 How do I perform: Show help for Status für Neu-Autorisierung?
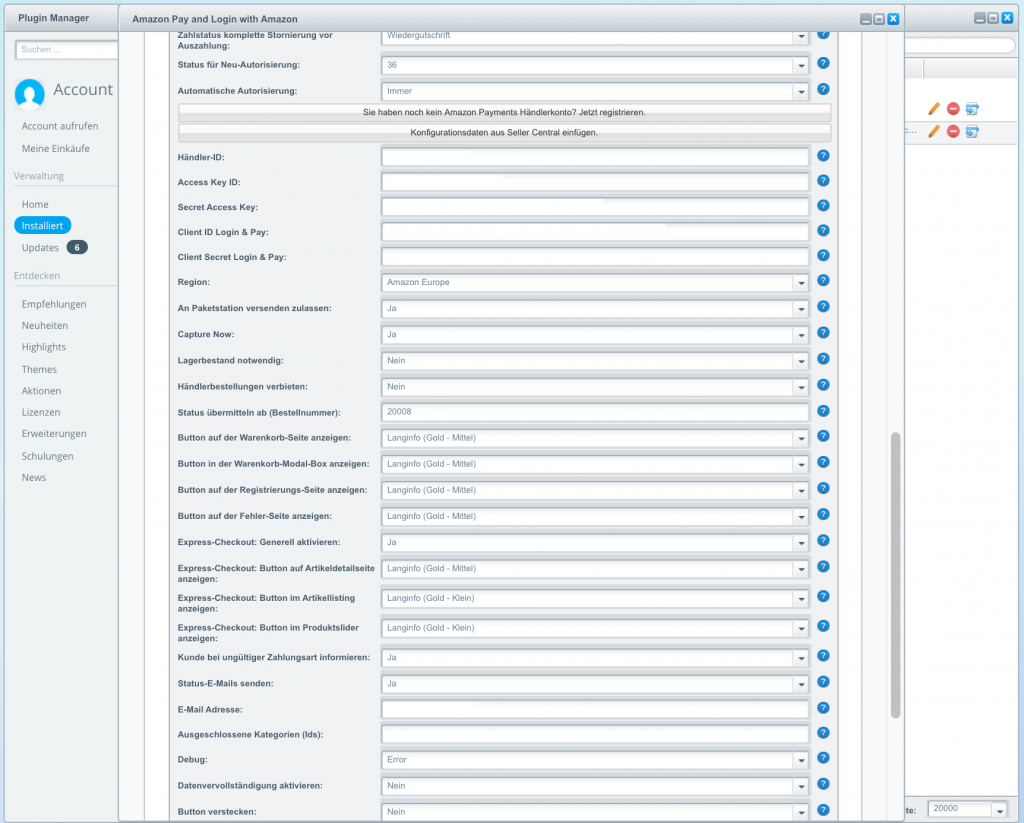tap(823, 63)
